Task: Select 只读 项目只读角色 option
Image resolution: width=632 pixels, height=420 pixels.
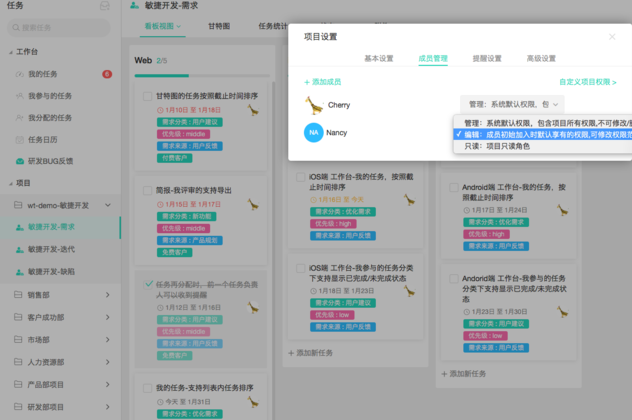Action: (x=543, y=146)
